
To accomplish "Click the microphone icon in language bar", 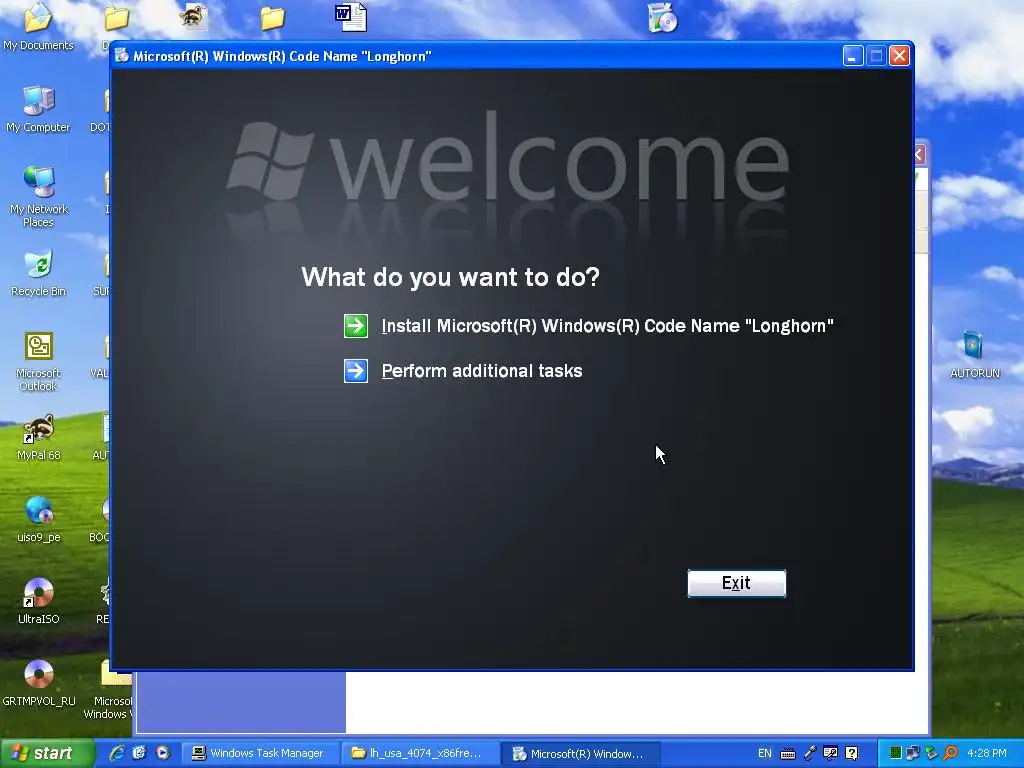I will point(810,753).
